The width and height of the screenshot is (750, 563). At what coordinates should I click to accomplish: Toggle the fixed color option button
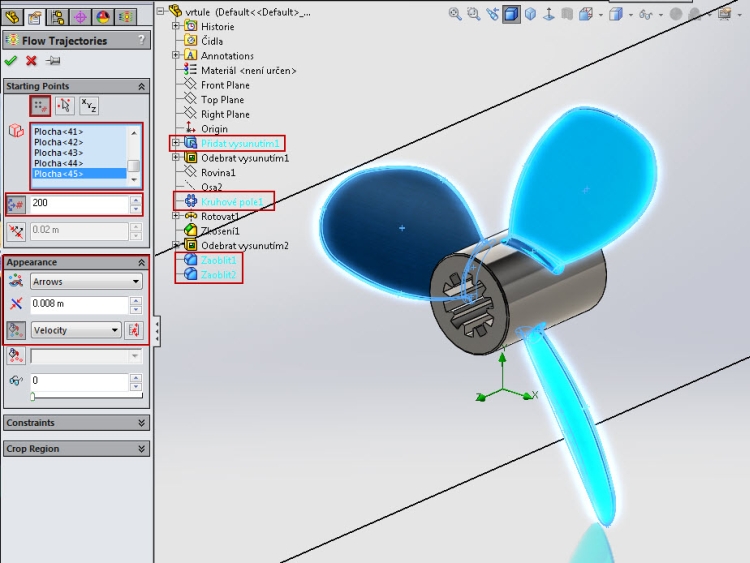point(16,356)
